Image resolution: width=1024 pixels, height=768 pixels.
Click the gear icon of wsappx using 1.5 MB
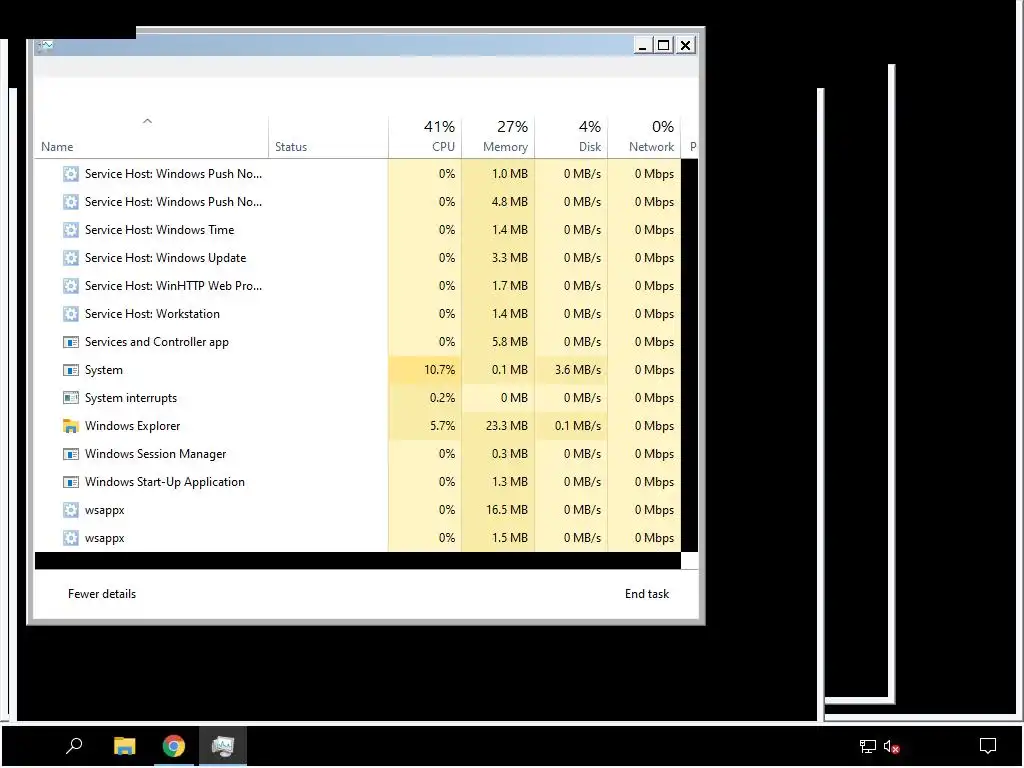[71, 538]
